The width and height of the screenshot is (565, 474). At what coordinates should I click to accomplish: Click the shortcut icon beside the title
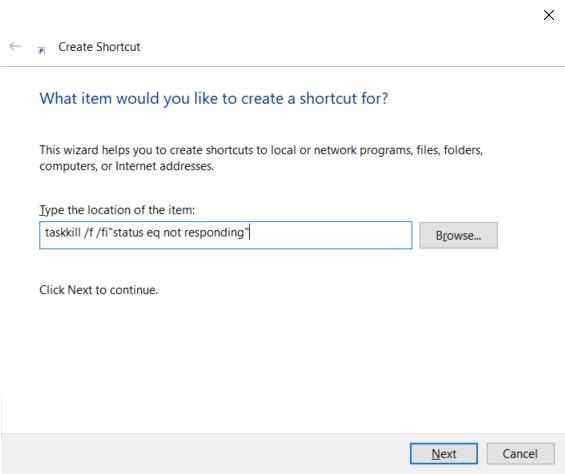pyautogui.click(x=42, y=50)
